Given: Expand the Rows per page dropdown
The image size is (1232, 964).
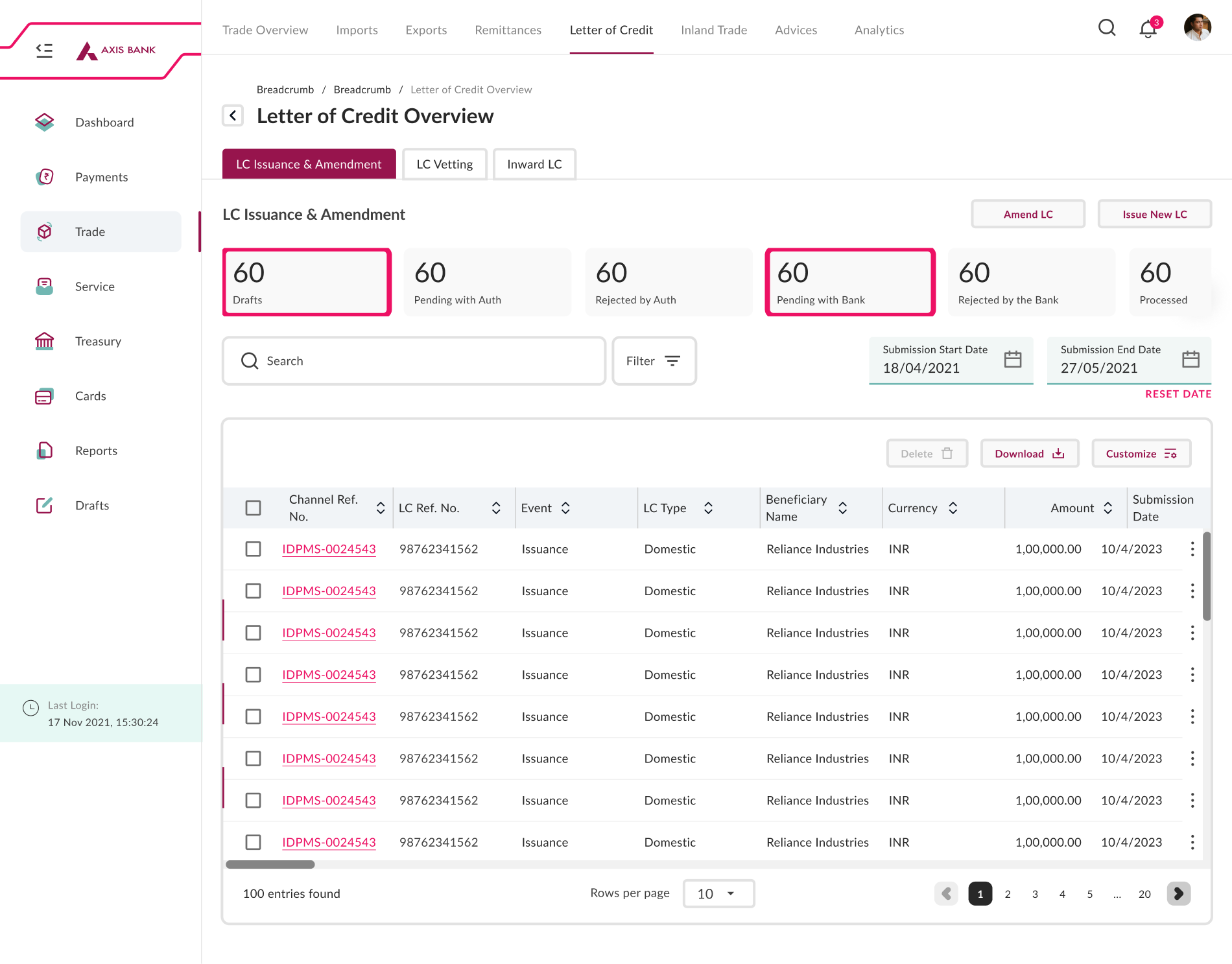Looking at the screenshot, I should 718,893.
